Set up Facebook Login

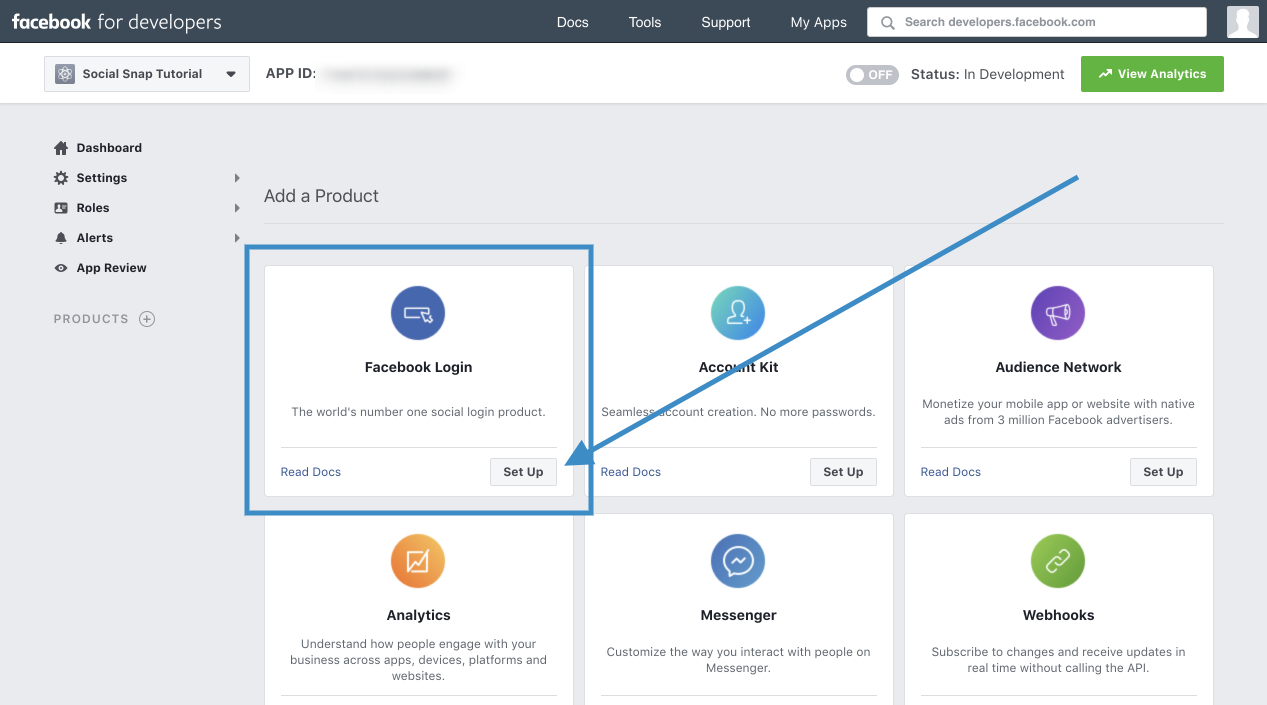tap(523, 471)
